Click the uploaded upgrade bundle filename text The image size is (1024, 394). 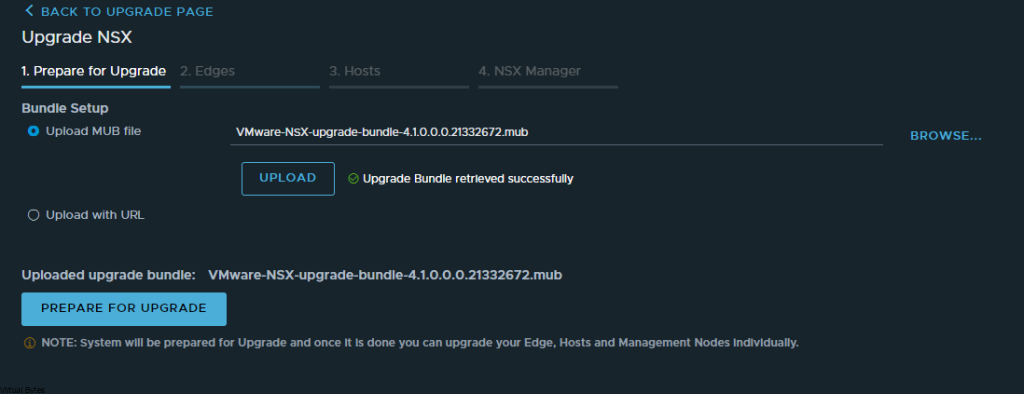pos(385,275)
